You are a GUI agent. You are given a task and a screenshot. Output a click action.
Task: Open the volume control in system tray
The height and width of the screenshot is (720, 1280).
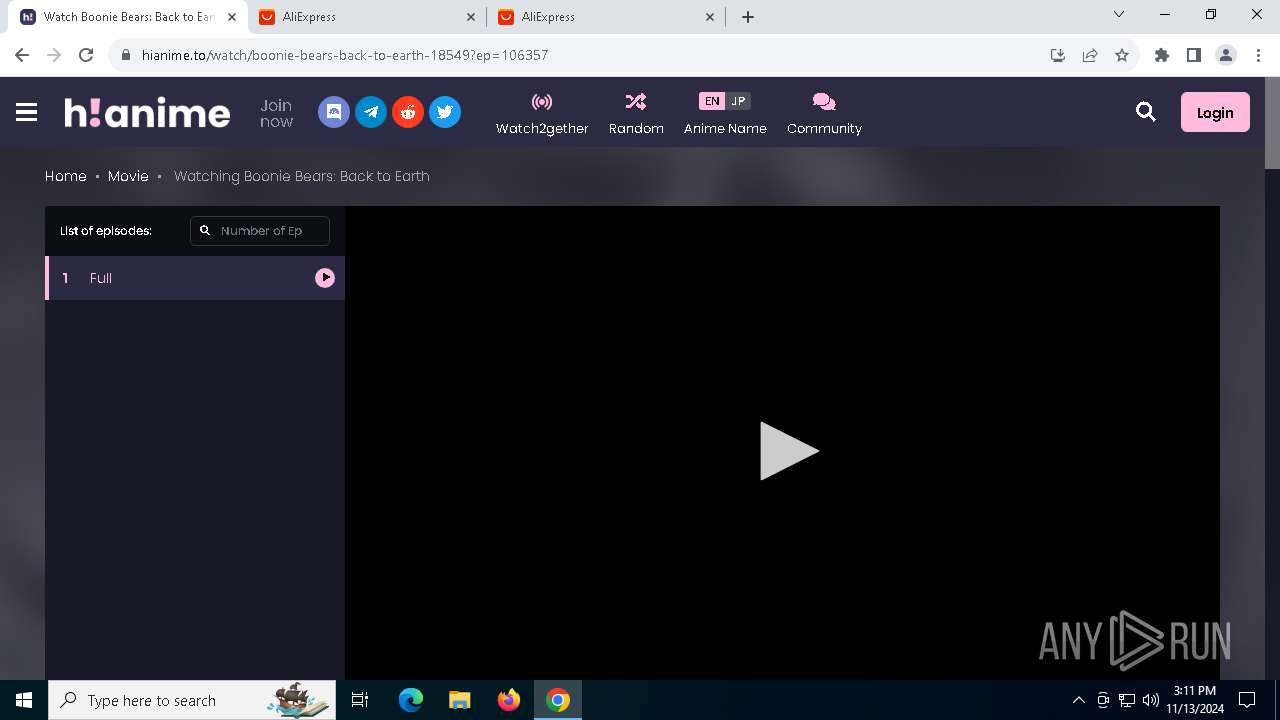(x=1151, y=700)
